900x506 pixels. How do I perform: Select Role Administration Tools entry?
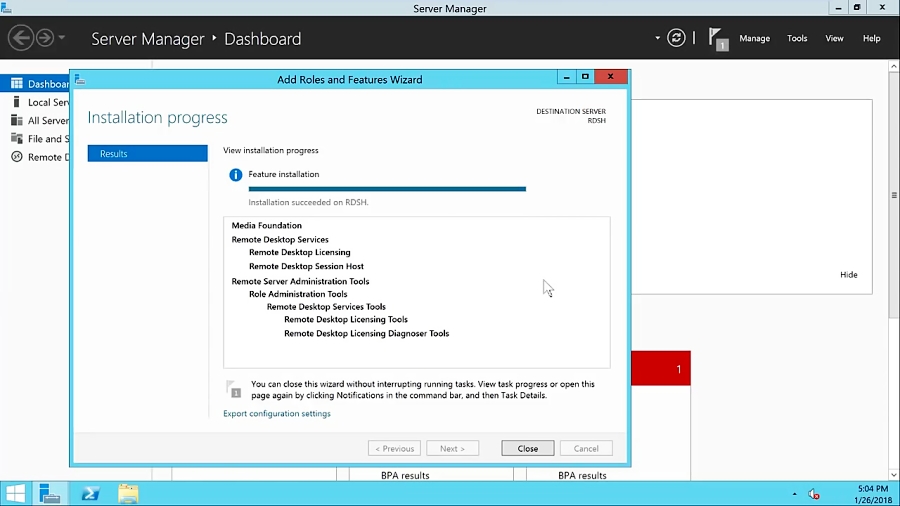298,294
